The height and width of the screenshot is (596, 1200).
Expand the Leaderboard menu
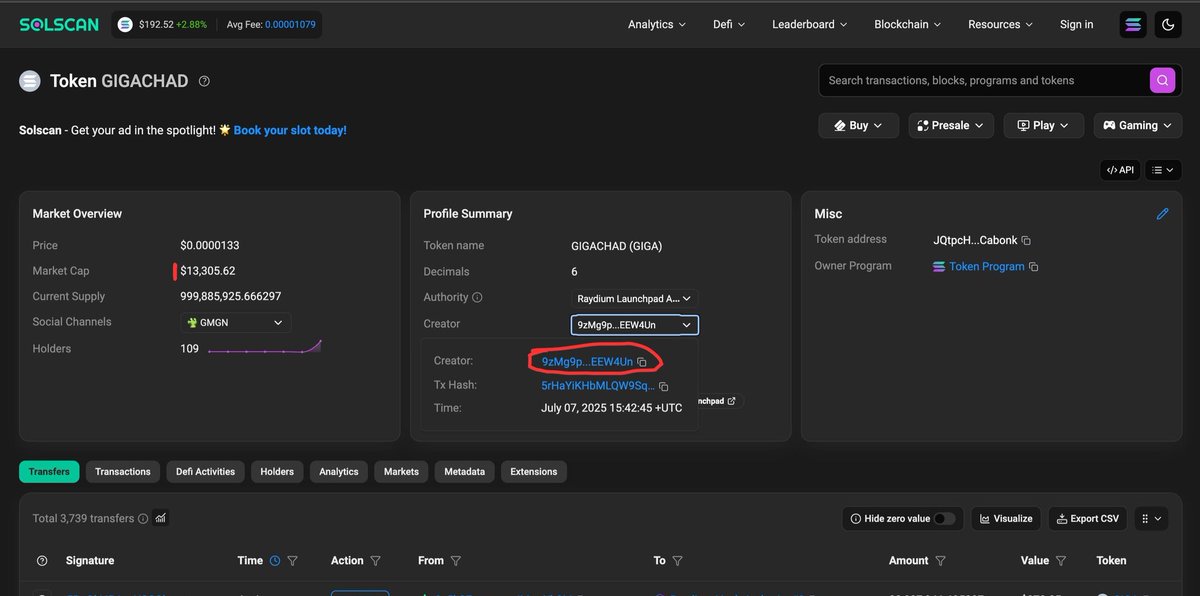click(x=810, y=25)
